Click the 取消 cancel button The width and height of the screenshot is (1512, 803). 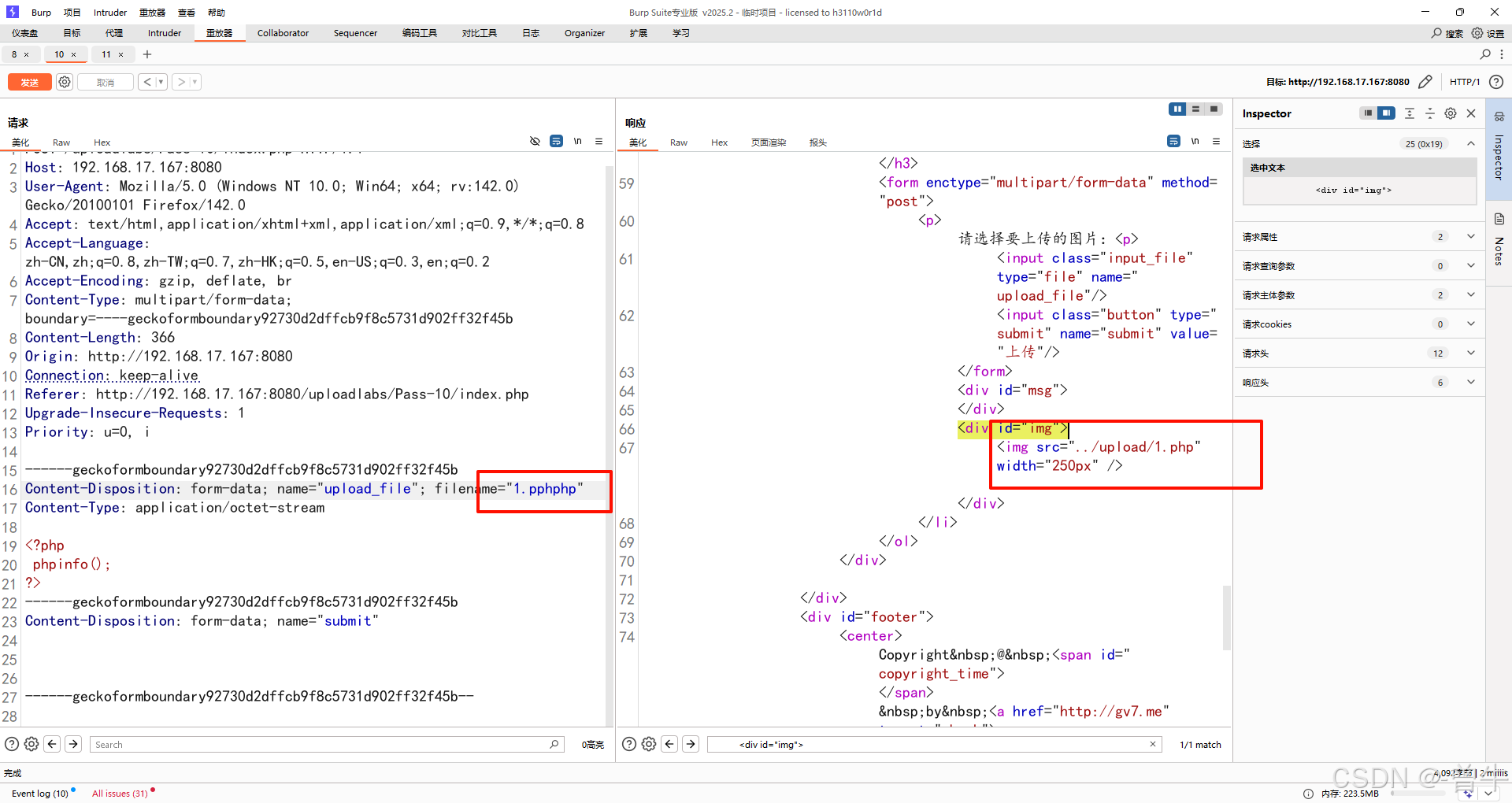(106, 82)
